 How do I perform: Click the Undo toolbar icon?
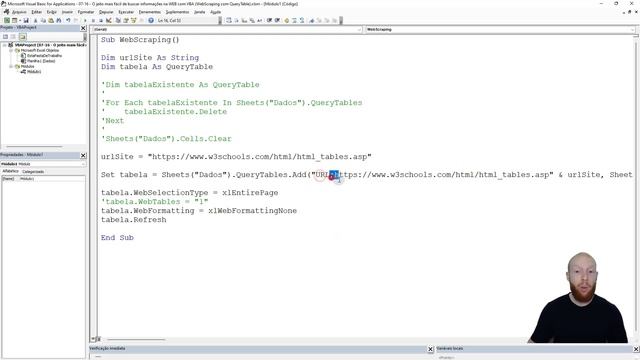click(x=68, y=20)
